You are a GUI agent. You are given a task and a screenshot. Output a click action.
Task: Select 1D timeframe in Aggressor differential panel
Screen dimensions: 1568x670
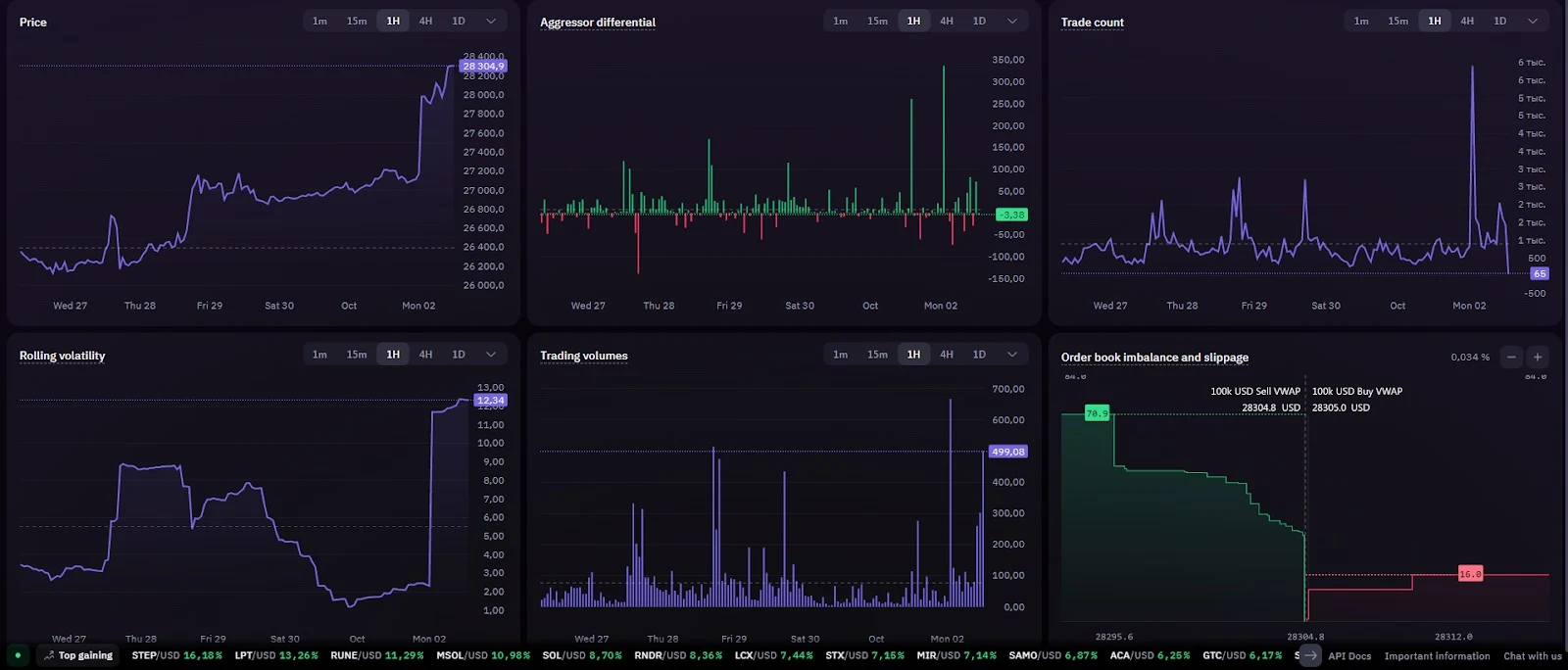pos(979,21)
